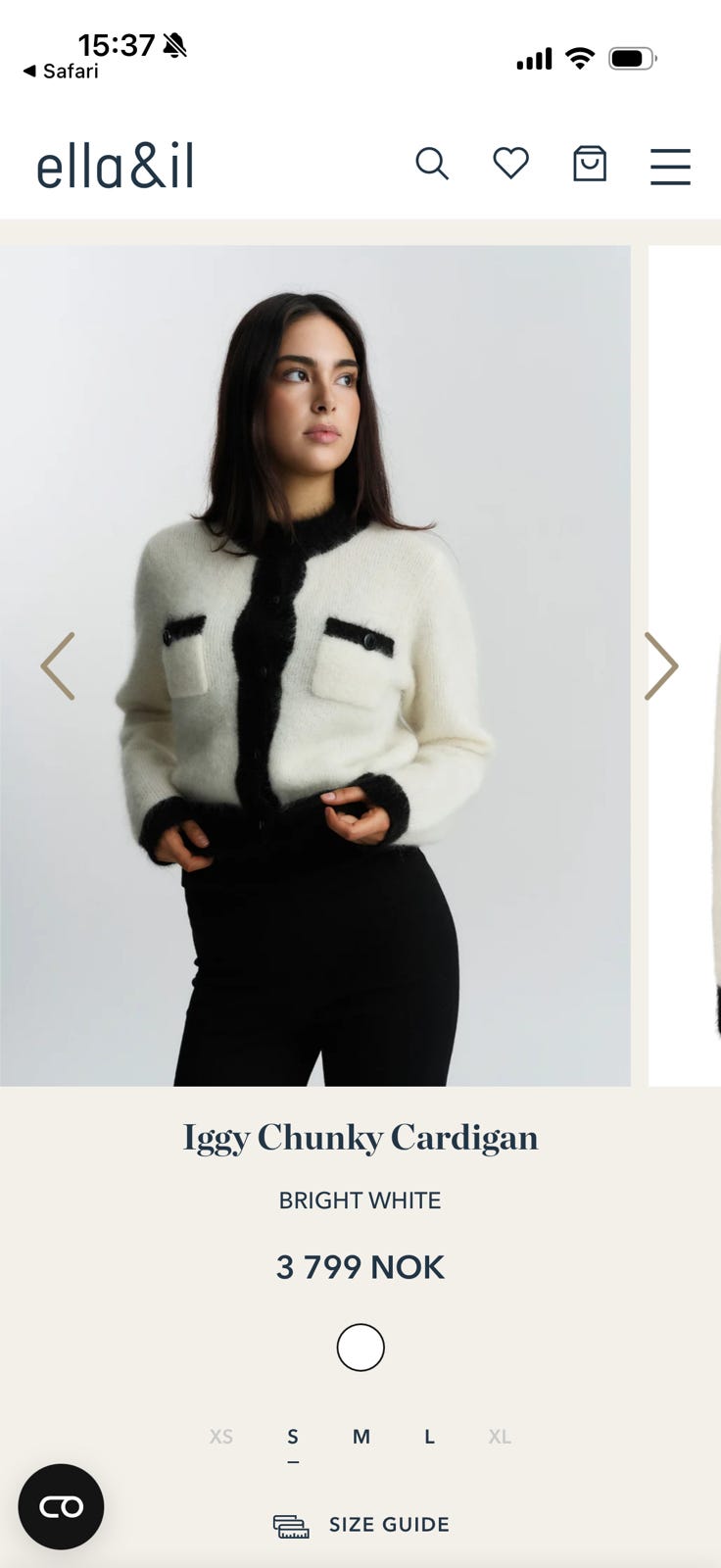Open the hamburger menu
Viewport: 721px width, 1568px height.
point(670,166)
